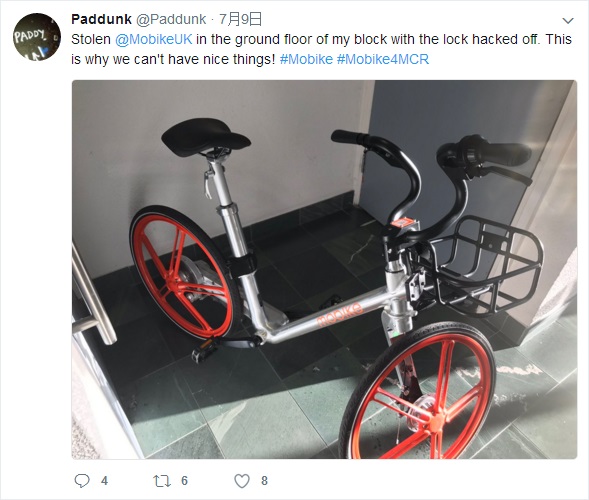Open the Mobike bicycle photo
This screenshot has height=500, width=589.
coord(324,269)
